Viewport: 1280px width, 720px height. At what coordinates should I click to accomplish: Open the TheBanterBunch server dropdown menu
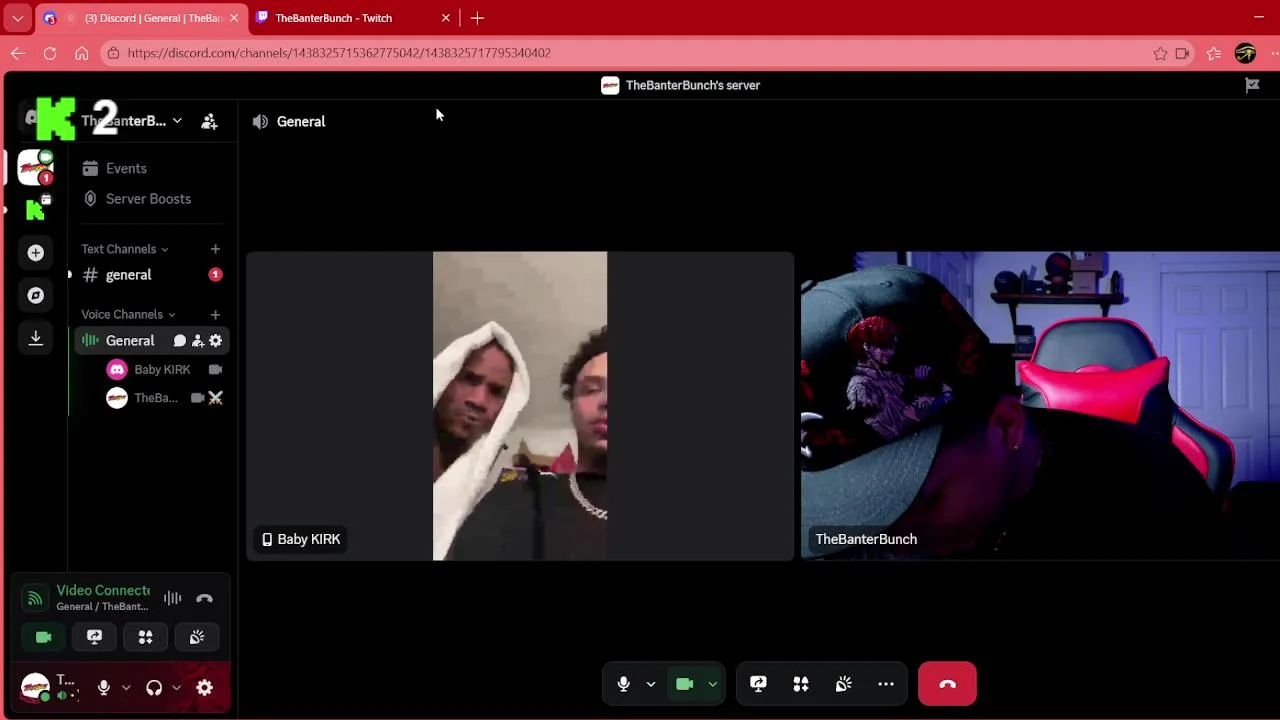[x=130, y=121]
